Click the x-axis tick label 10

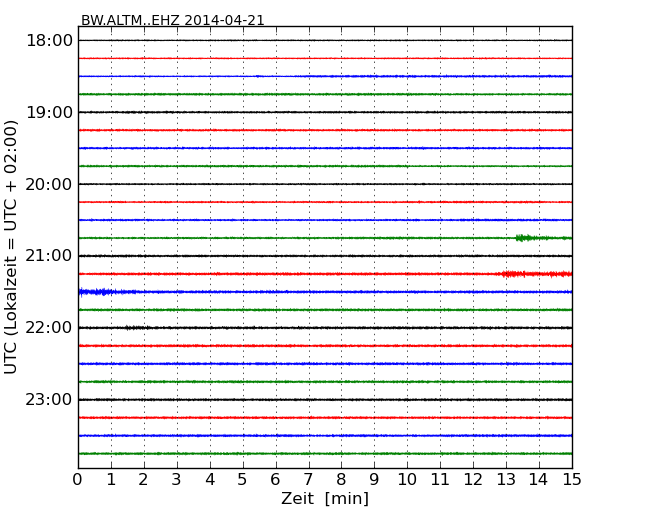pyautogui.click(x=407, y=480)
